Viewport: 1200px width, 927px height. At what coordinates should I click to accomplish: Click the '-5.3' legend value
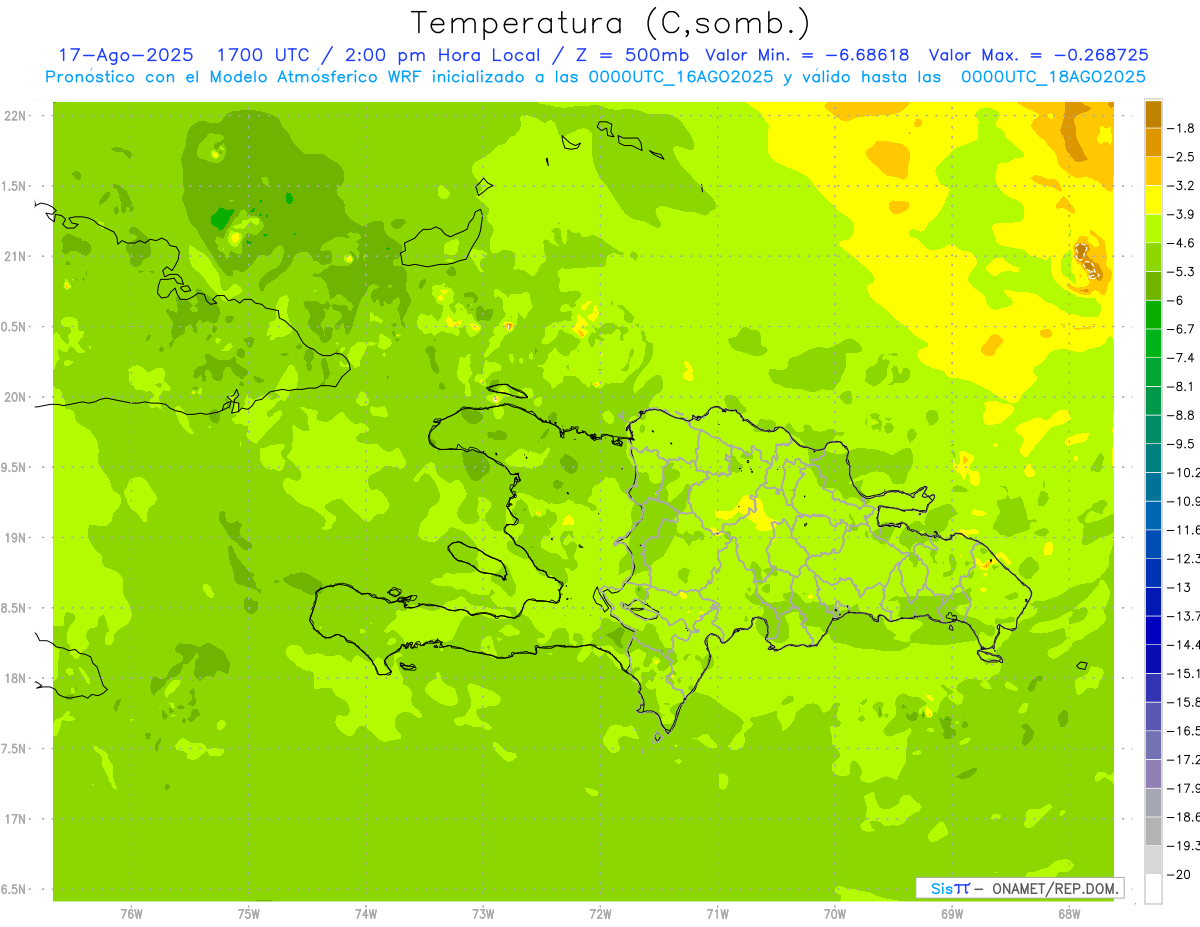point(1182,271)
